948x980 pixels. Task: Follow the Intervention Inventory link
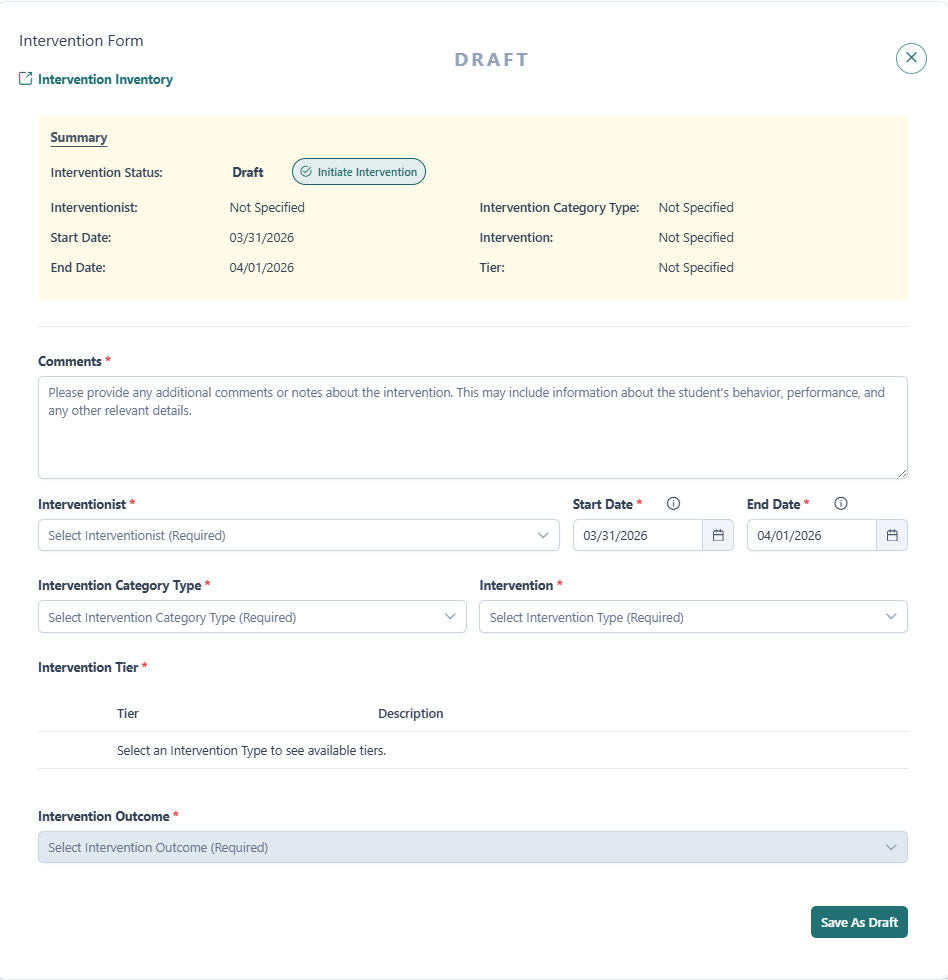[104, 78]
